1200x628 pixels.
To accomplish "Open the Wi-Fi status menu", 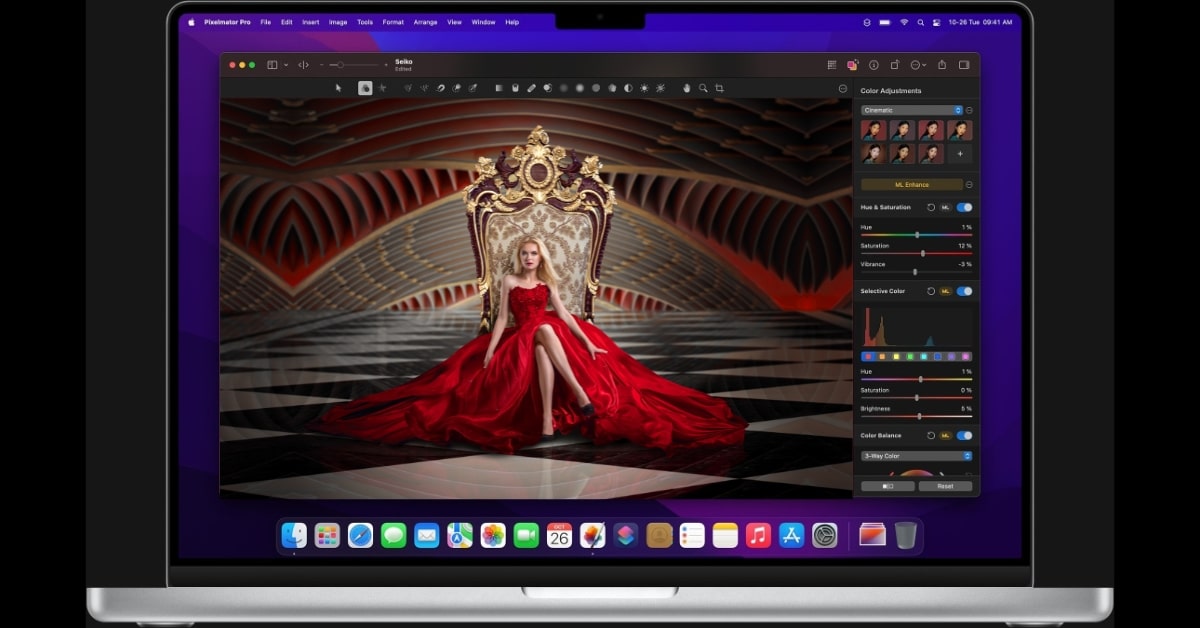I will point(904,22).
